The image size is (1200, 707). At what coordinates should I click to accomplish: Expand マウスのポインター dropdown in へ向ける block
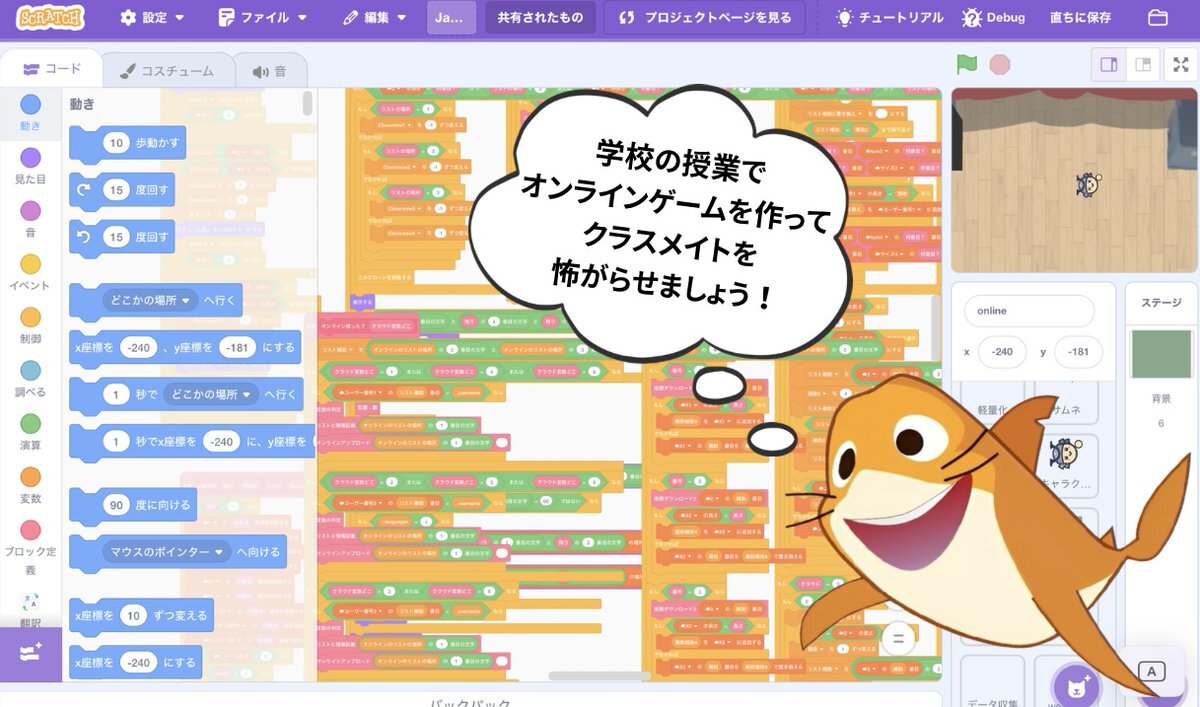(x=165, y=552)
